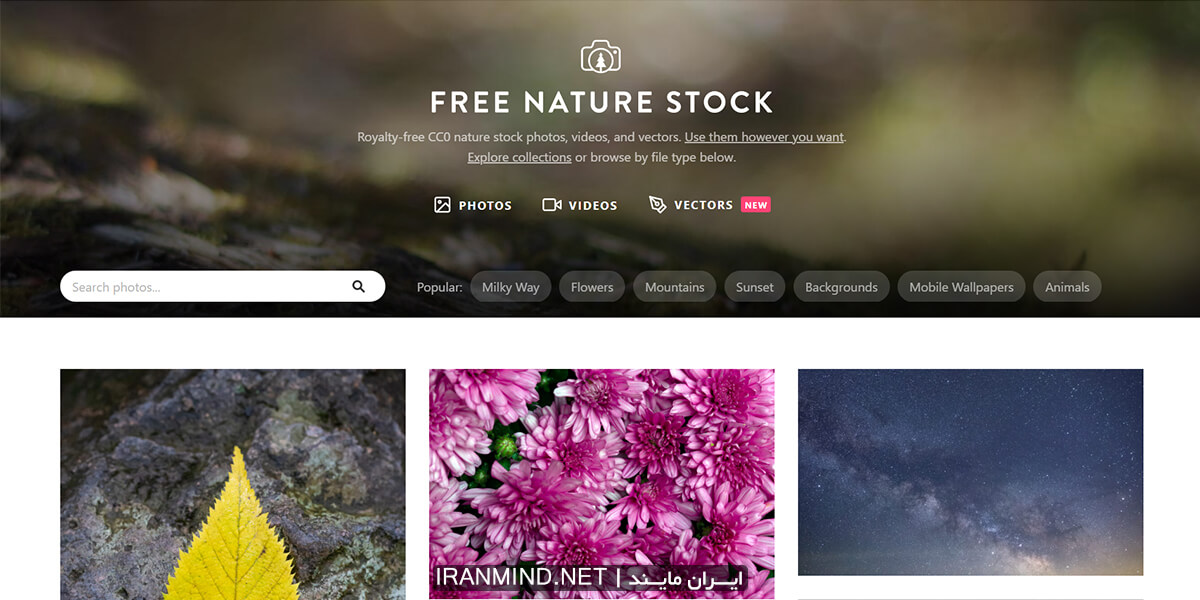Viewport: 1200px width, 600px height.
Task: Click the magnifying glass search icon
Action: 359,287
